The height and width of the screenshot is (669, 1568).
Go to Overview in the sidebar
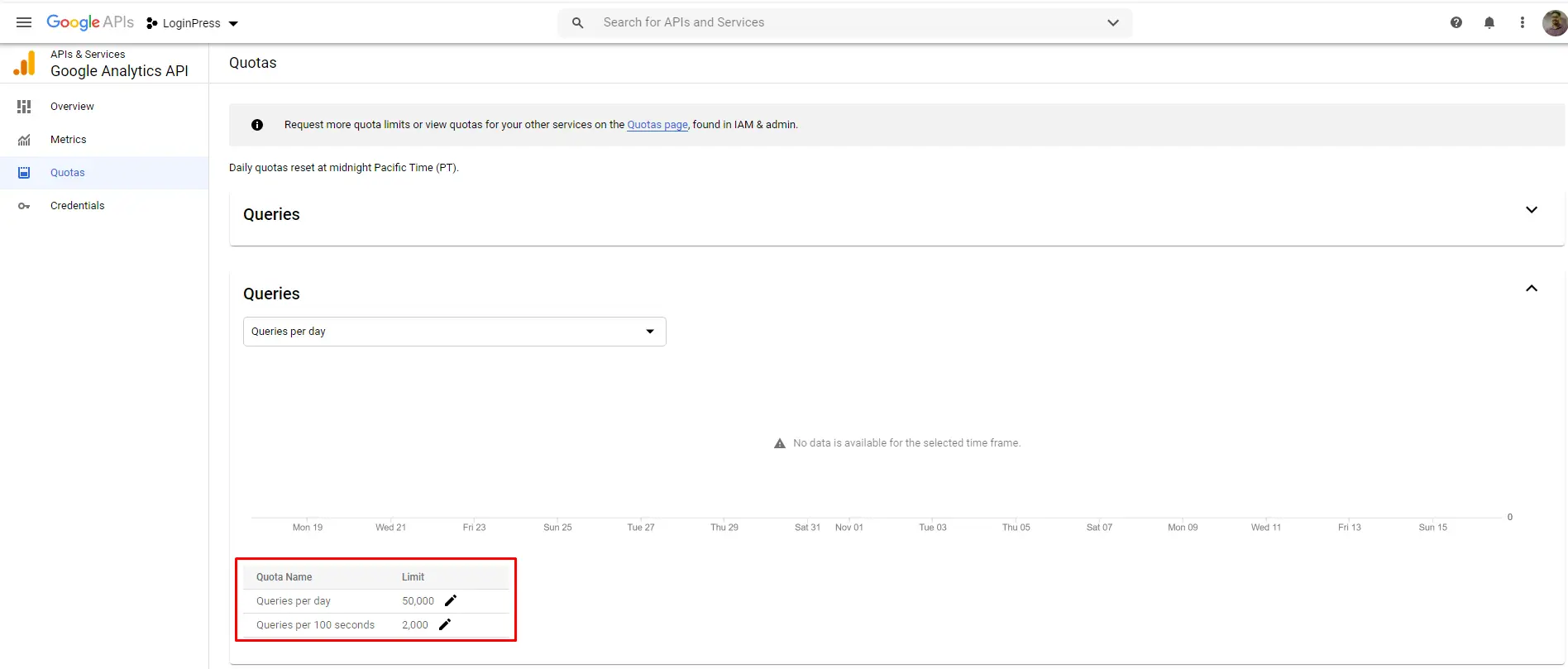[x=72, y=107]
